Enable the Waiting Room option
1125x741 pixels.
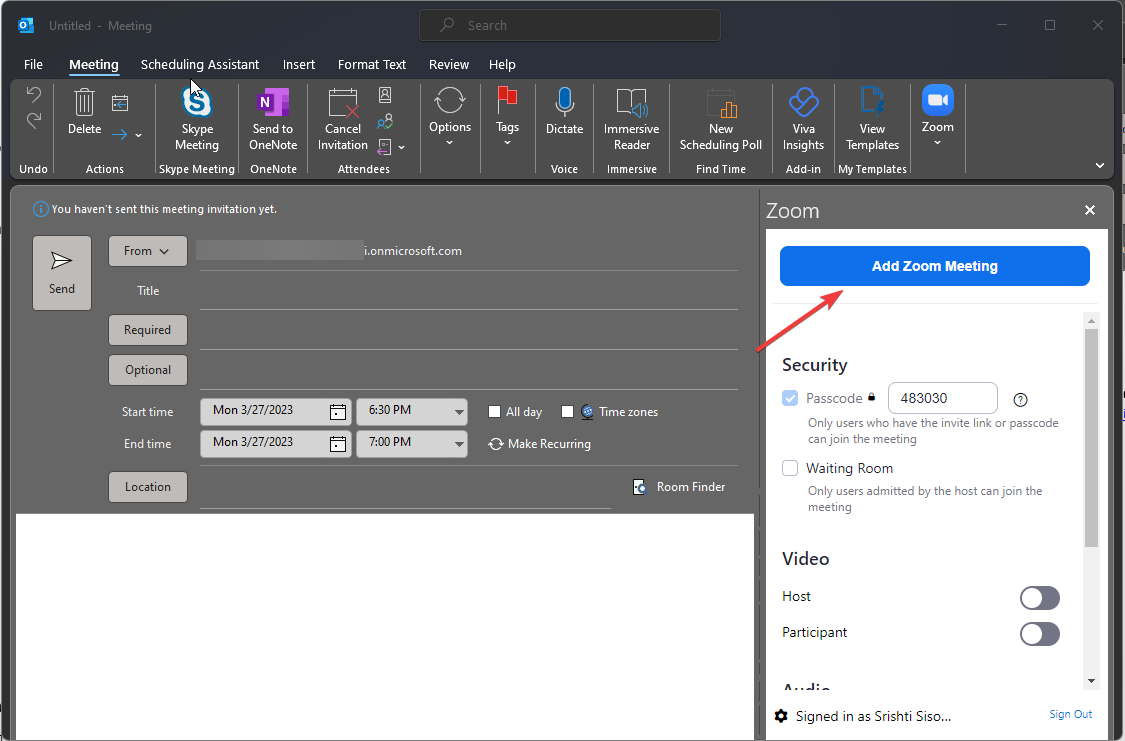click(790, 467)
